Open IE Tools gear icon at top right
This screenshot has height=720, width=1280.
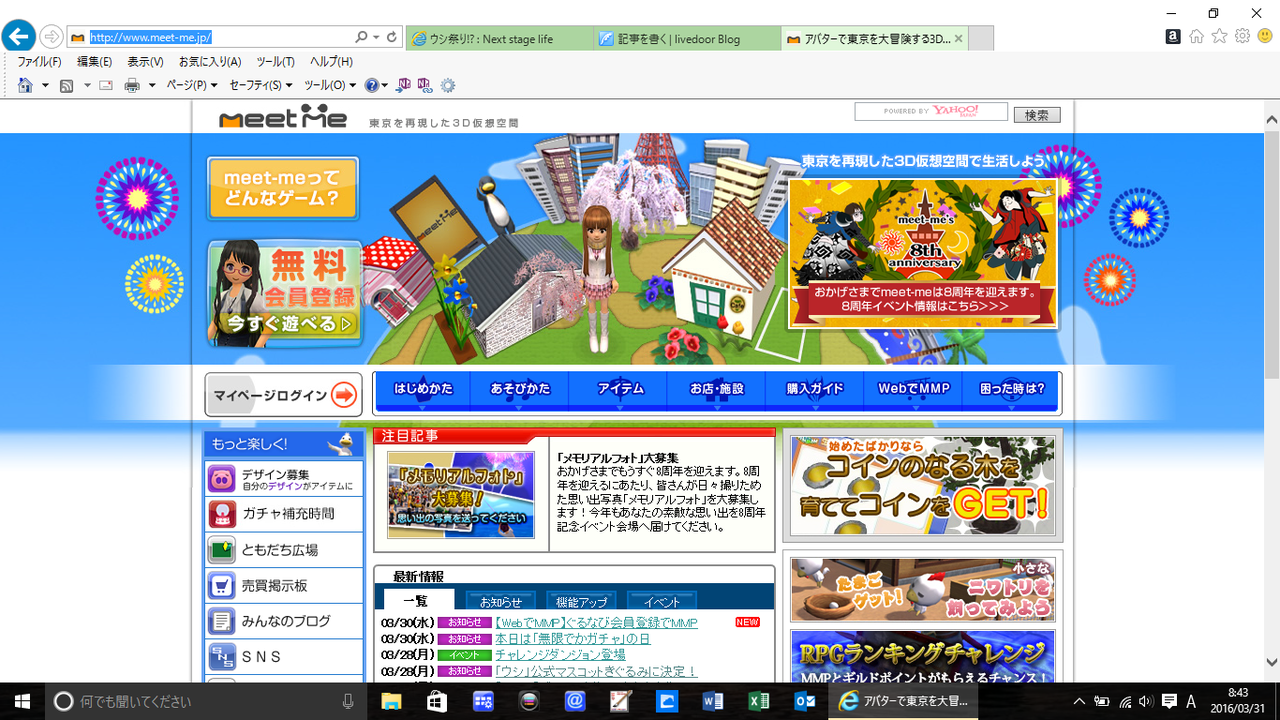[x=1242, y=36]
